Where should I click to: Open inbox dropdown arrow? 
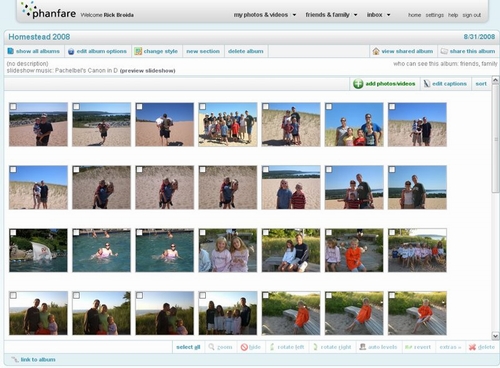tap(388, 15)
